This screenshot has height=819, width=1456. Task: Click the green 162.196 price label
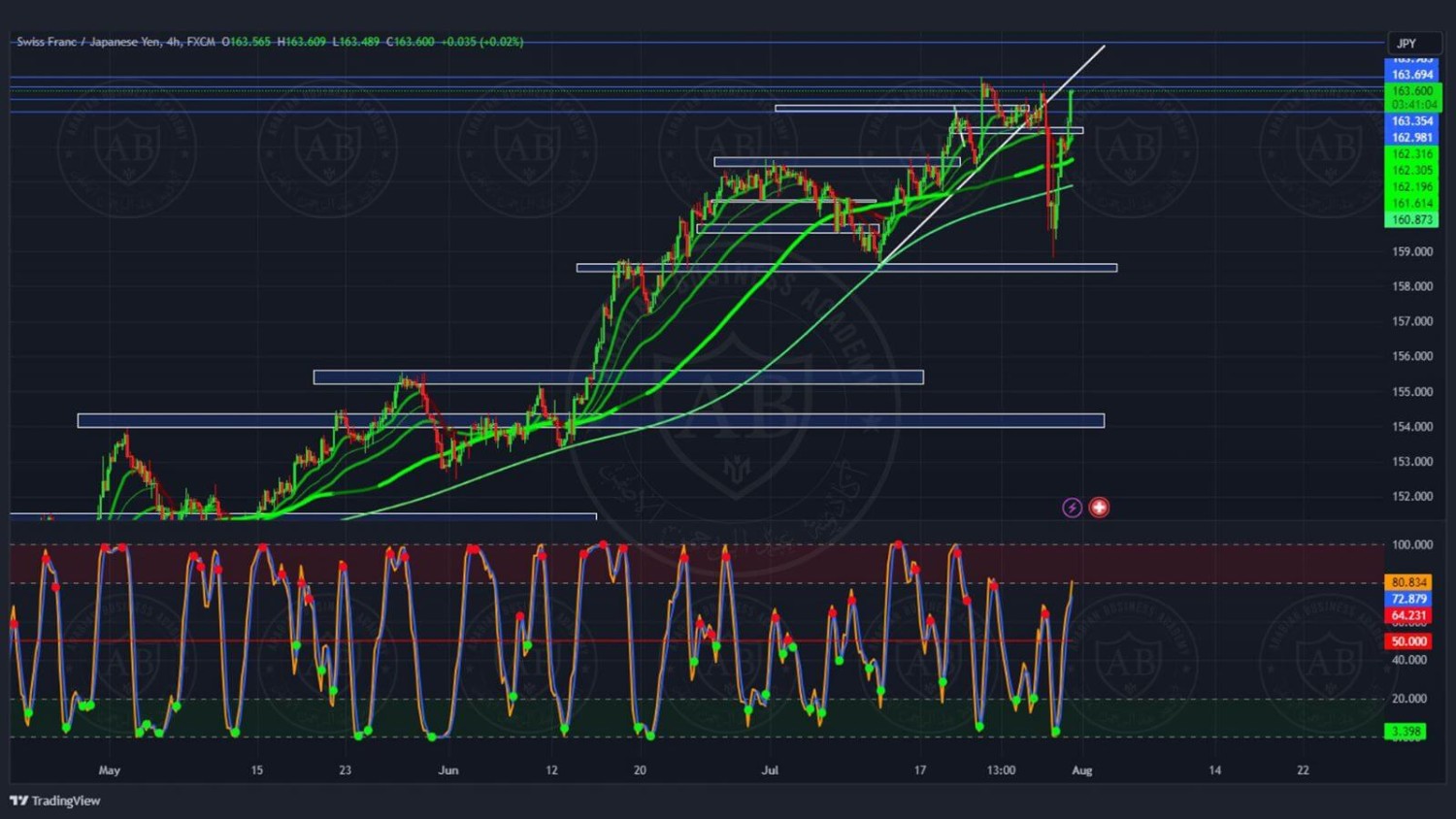coord(1412,187)
